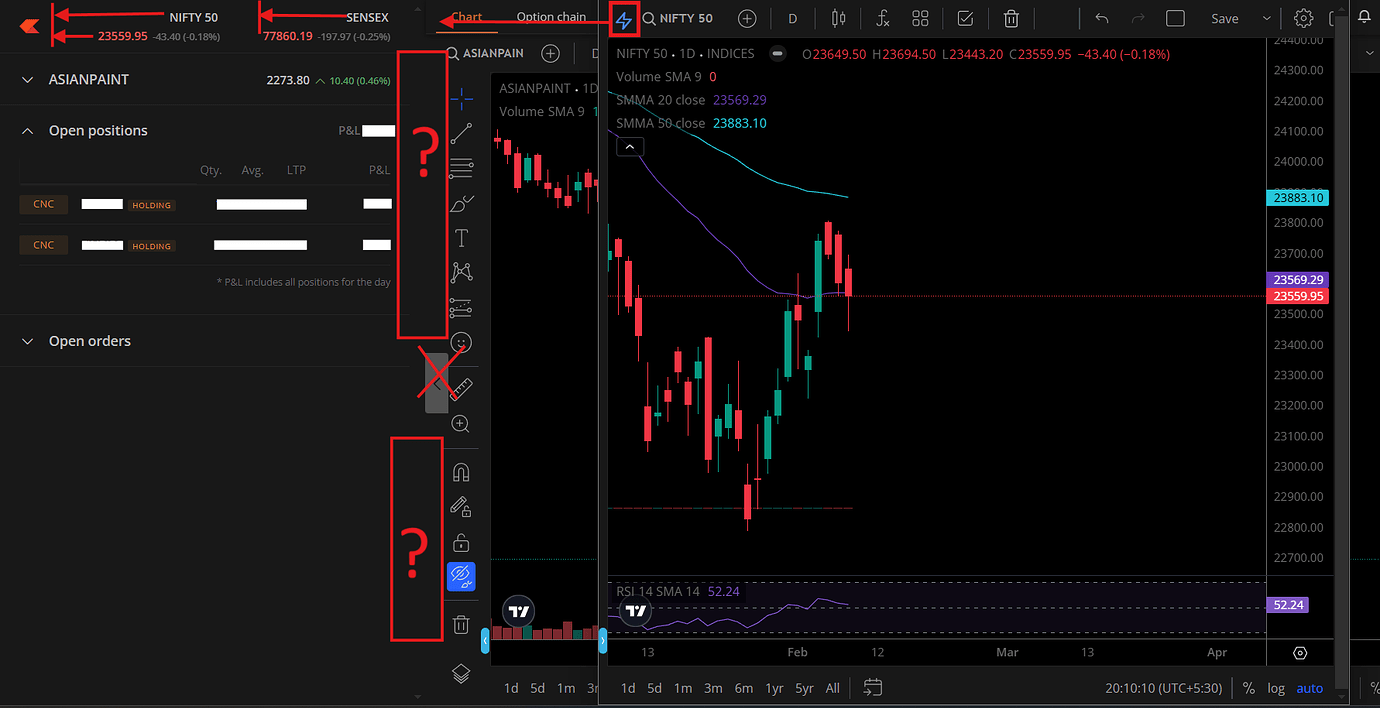Open the D interval menu
The height and width of the screenshot is (708, 1380).
point(792,18)
